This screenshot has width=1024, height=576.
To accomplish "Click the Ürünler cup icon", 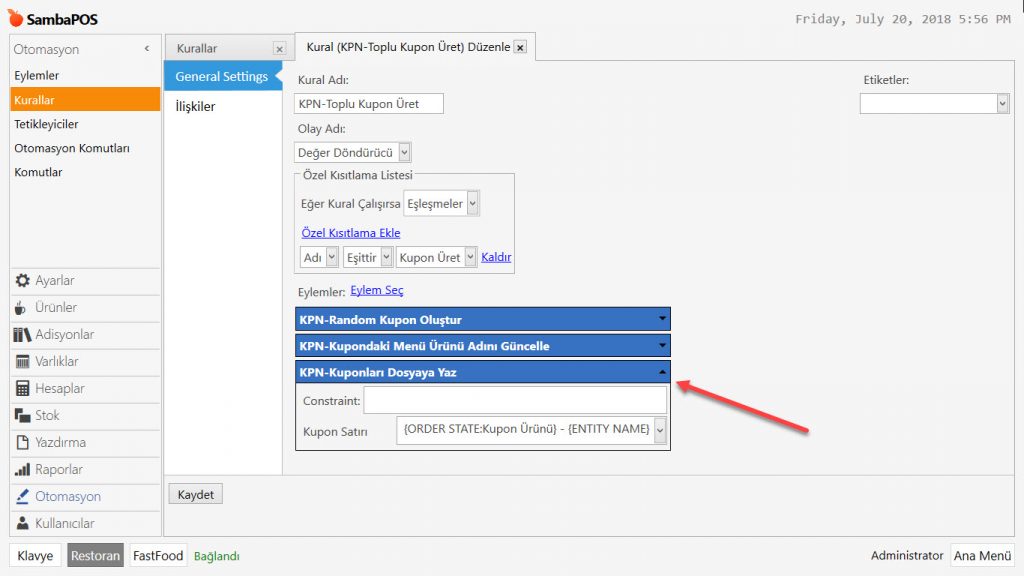I will coord(22,308).
